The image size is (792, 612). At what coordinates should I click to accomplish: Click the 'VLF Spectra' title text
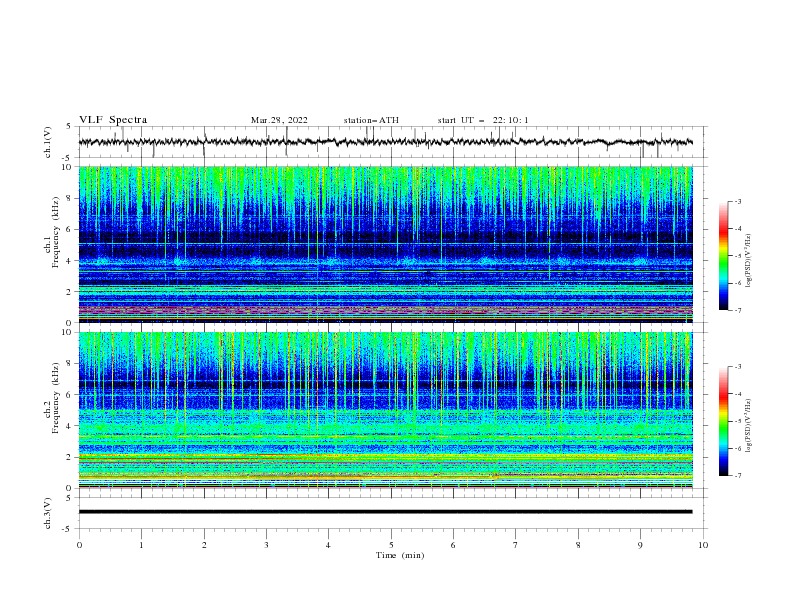(113, 120)
